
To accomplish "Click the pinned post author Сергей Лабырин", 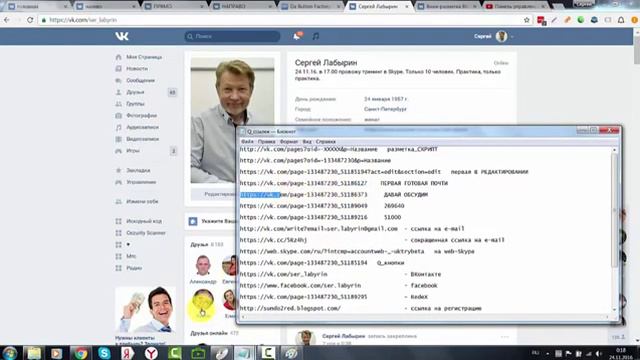I will tap(343, 336).
